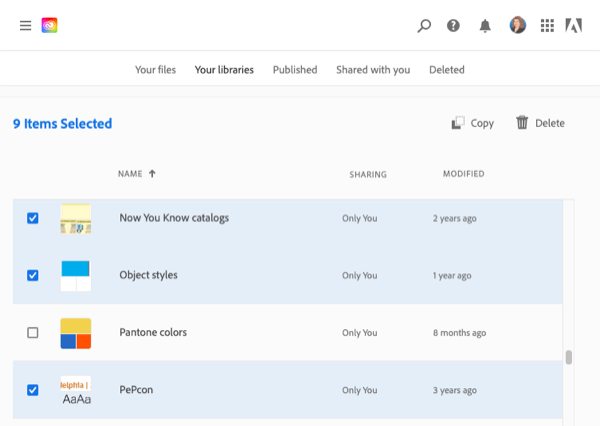Click the "2 years ago" modified date
The width and height of the screenshot is (600, 426).
455,218
